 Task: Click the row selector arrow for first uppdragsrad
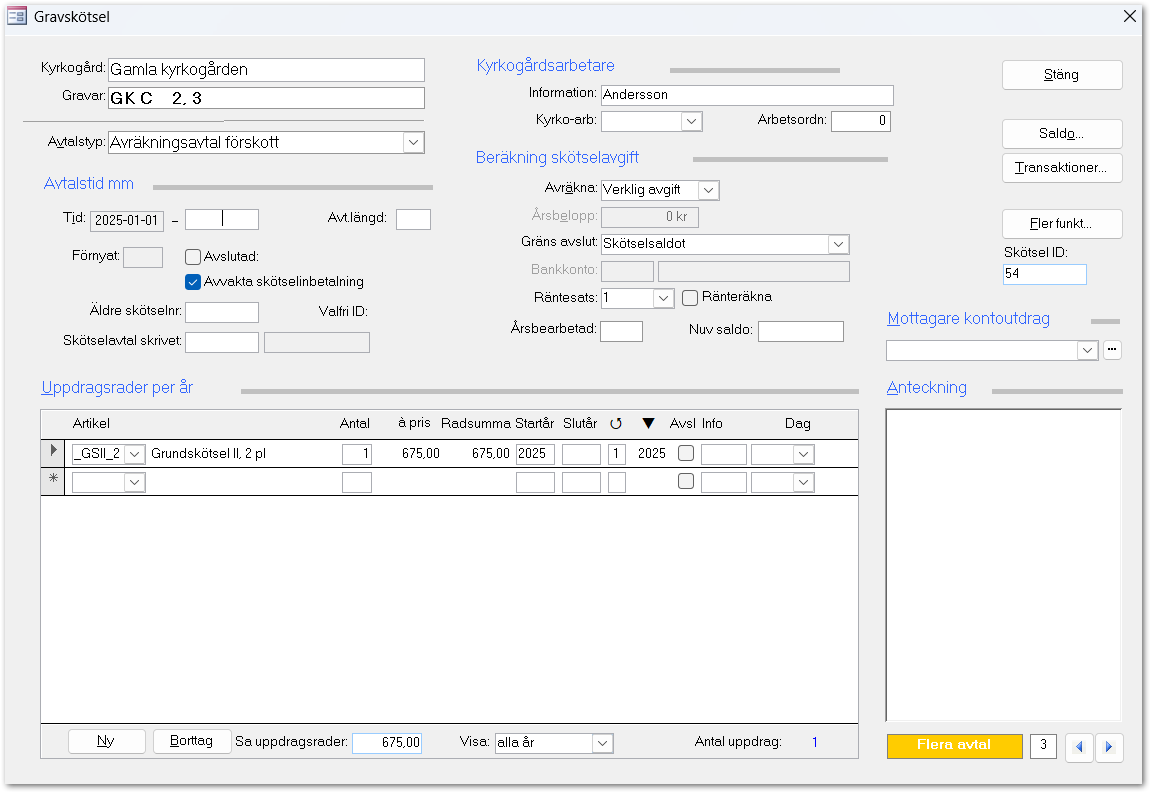coord(54,453)
